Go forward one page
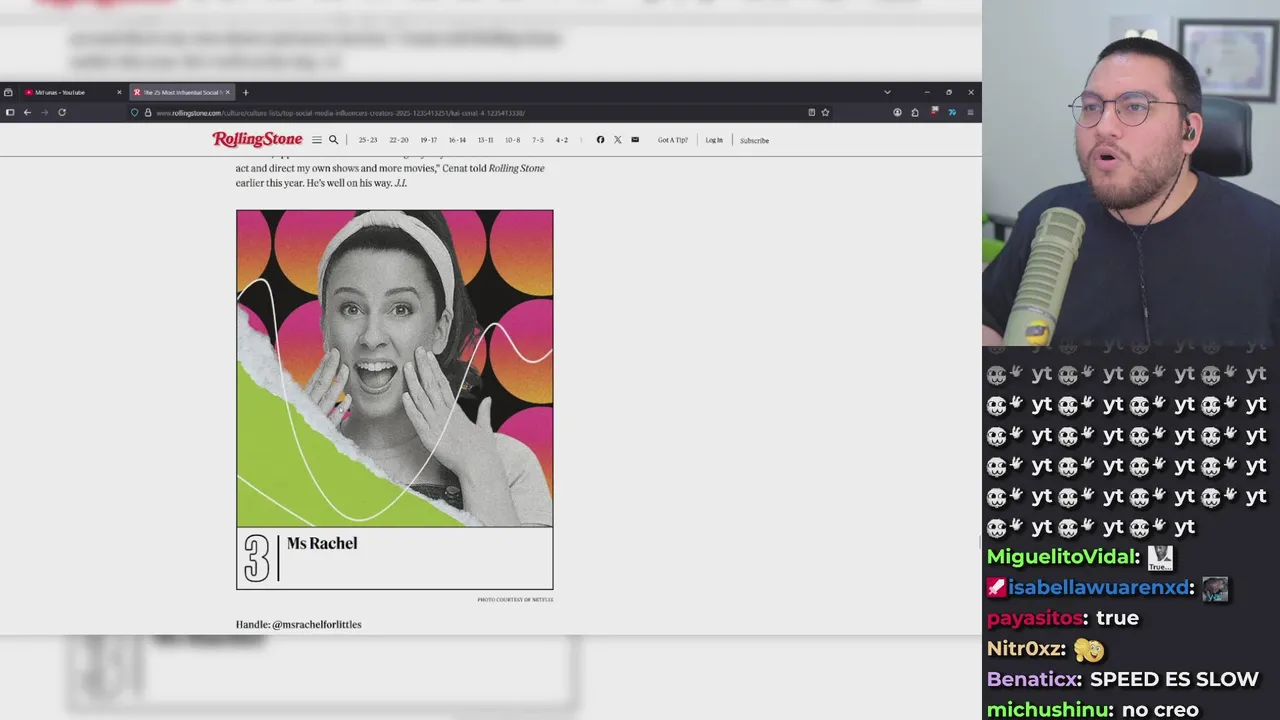 tap(44, 112)
